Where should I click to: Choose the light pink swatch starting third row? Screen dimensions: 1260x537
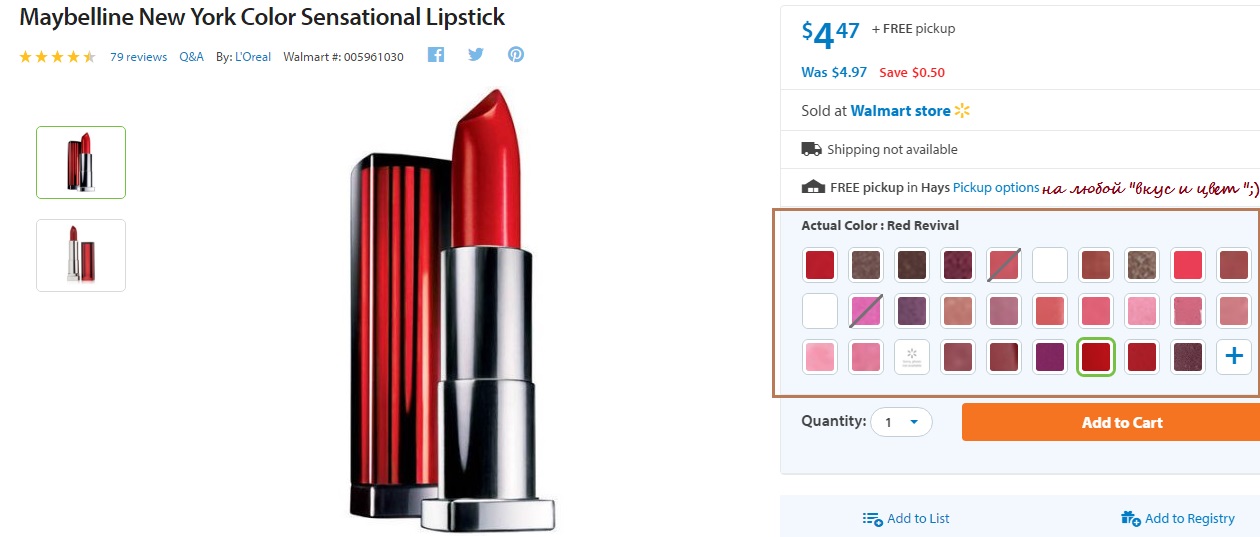coord(820,357)
